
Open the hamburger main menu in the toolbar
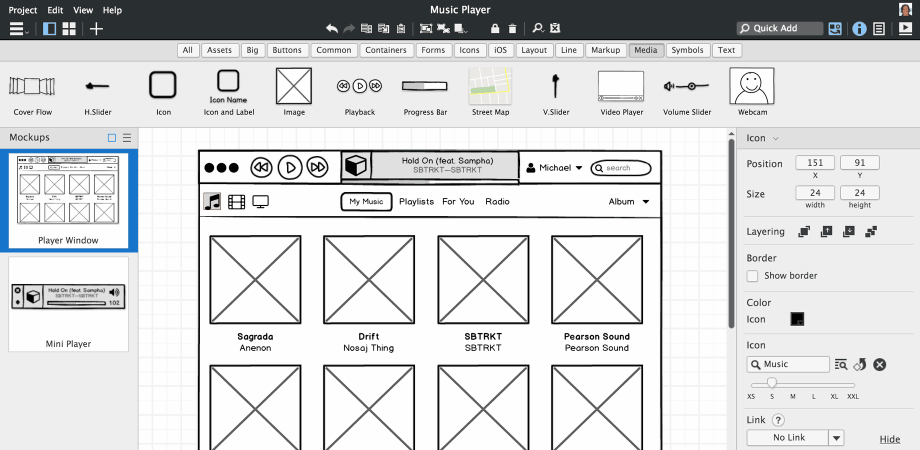(18, 28)
